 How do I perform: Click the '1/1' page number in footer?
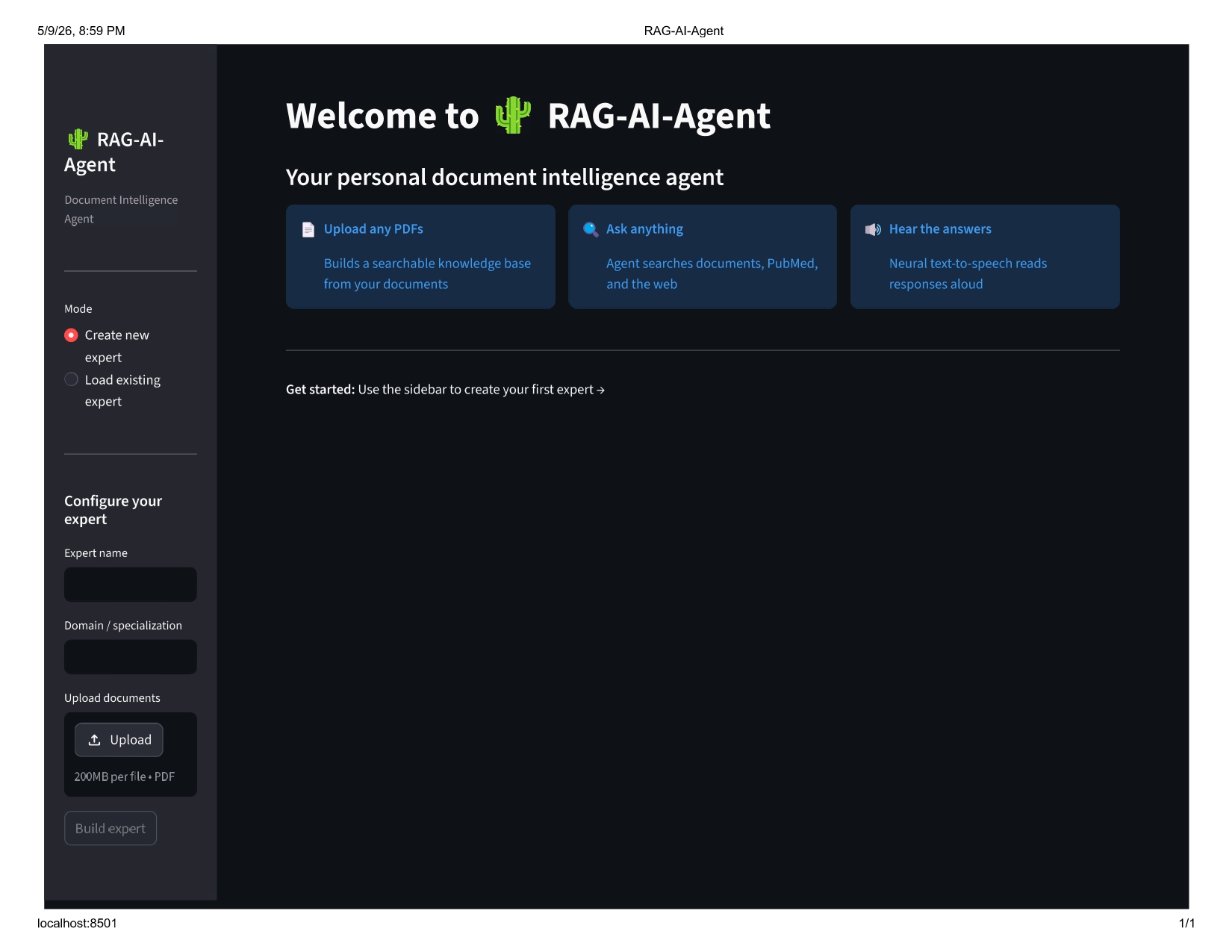(x=1186, y=924)
